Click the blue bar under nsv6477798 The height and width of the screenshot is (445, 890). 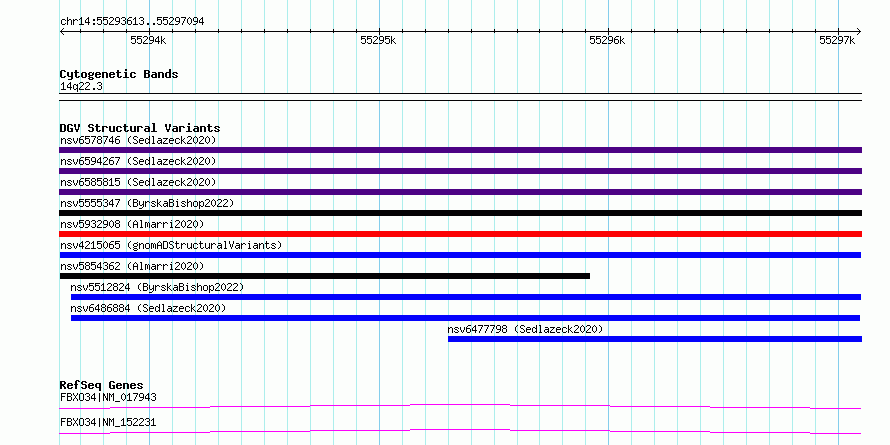pyautogui.click(x=655, y=339)
